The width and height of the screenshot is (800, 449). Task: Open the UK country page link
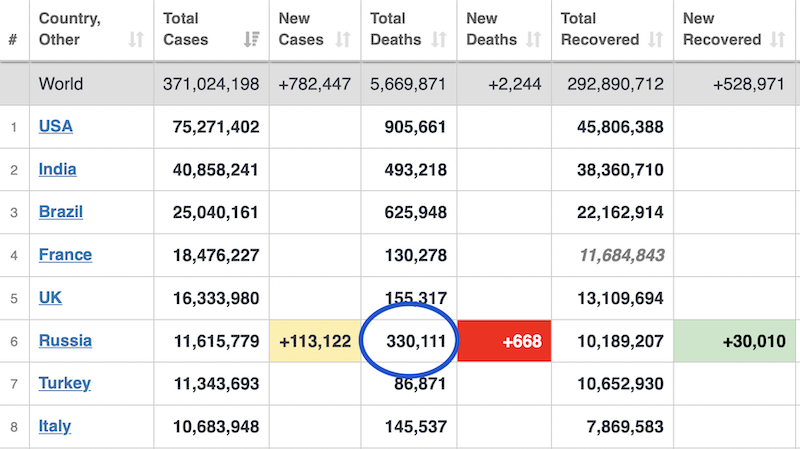click(50, 298)
